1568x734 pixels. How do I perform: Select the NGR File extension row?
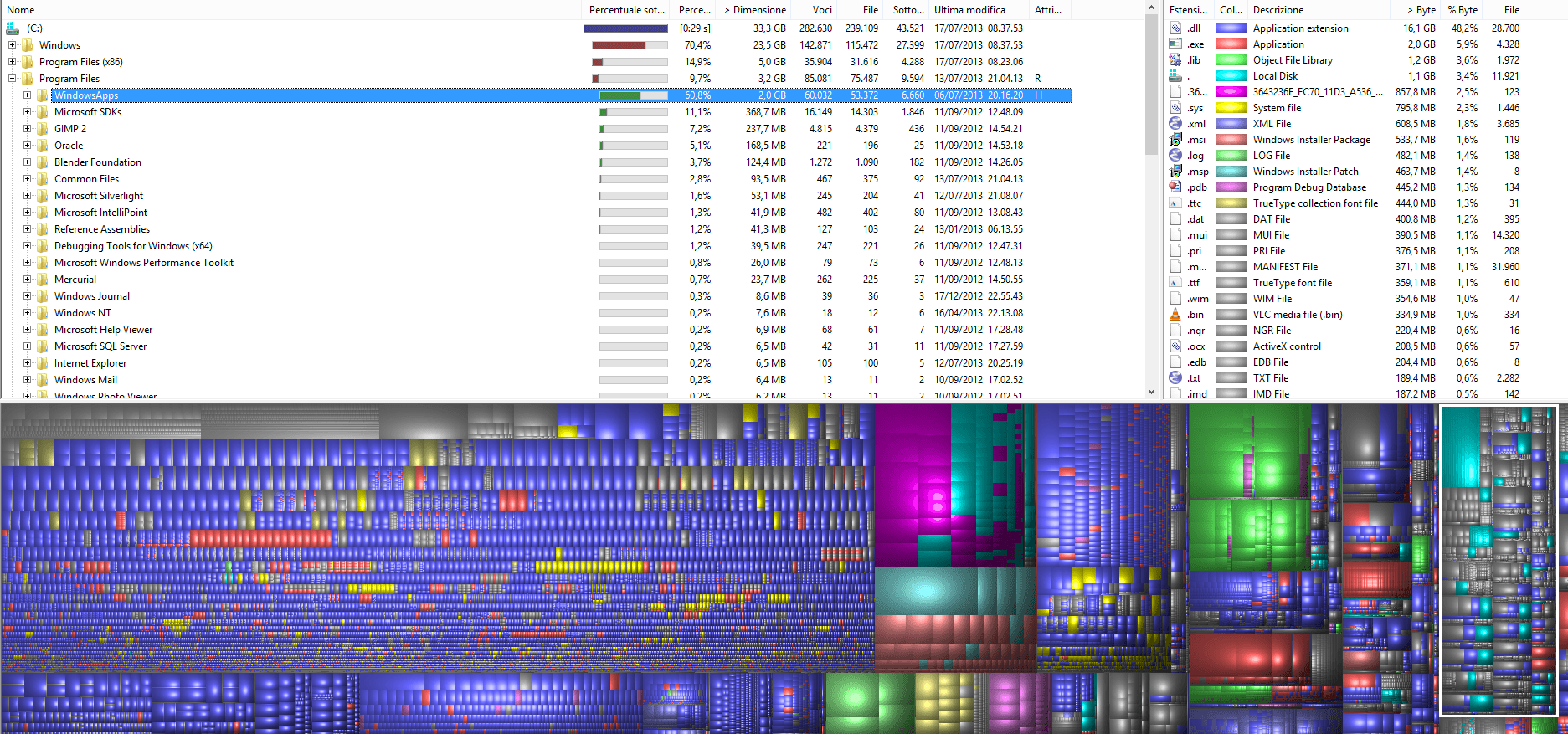1344,331
